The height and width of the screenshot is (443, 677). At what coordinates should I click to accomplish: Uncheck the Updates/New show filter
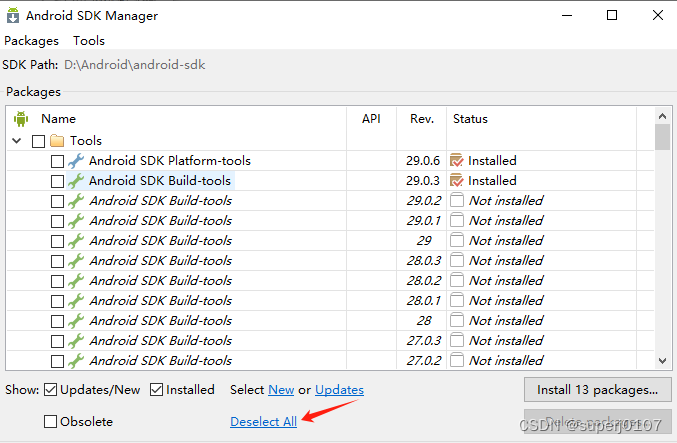(x=51, y=390)
